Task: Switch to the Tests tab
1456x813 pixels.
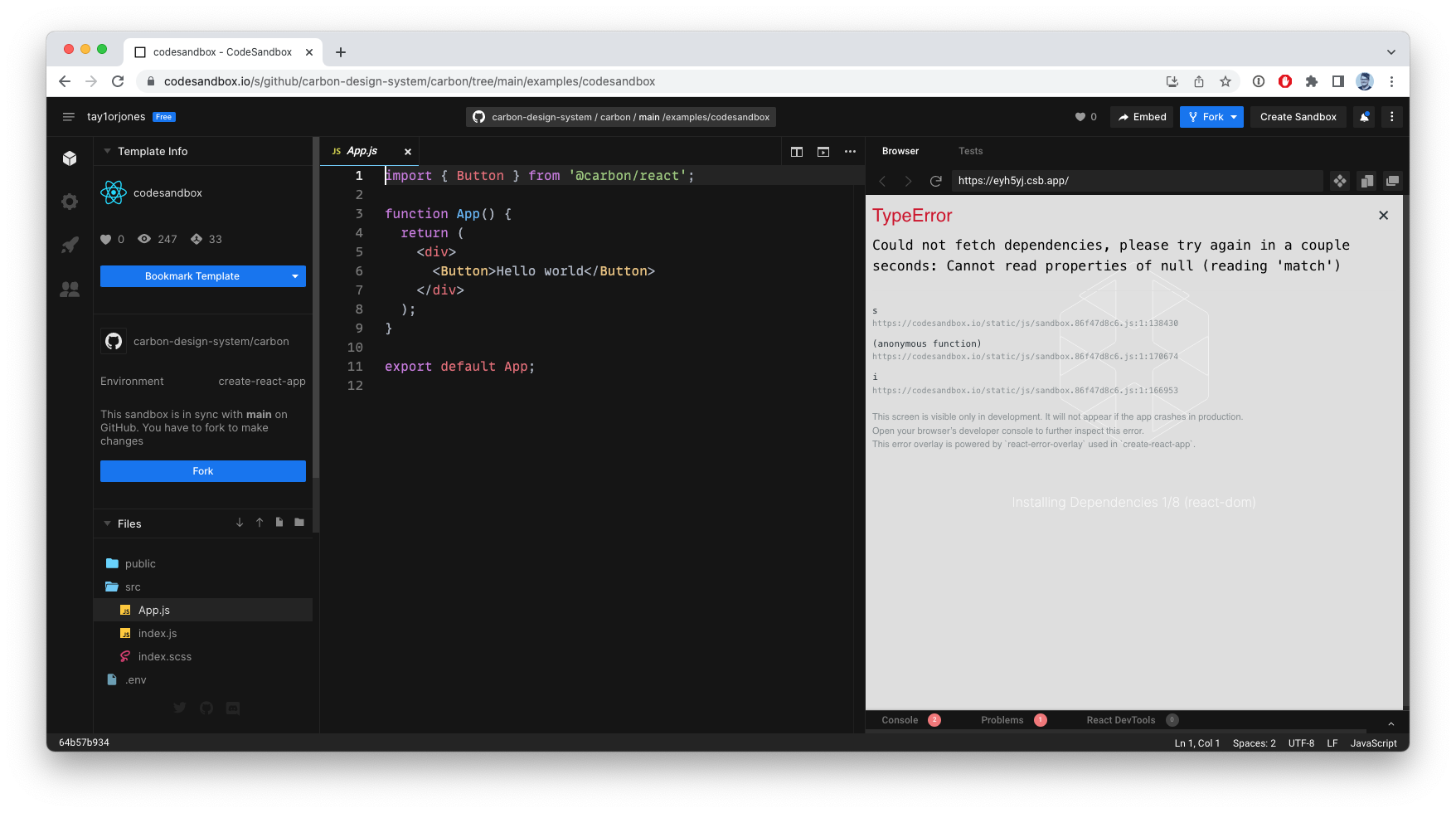Action: pos(970,151)
